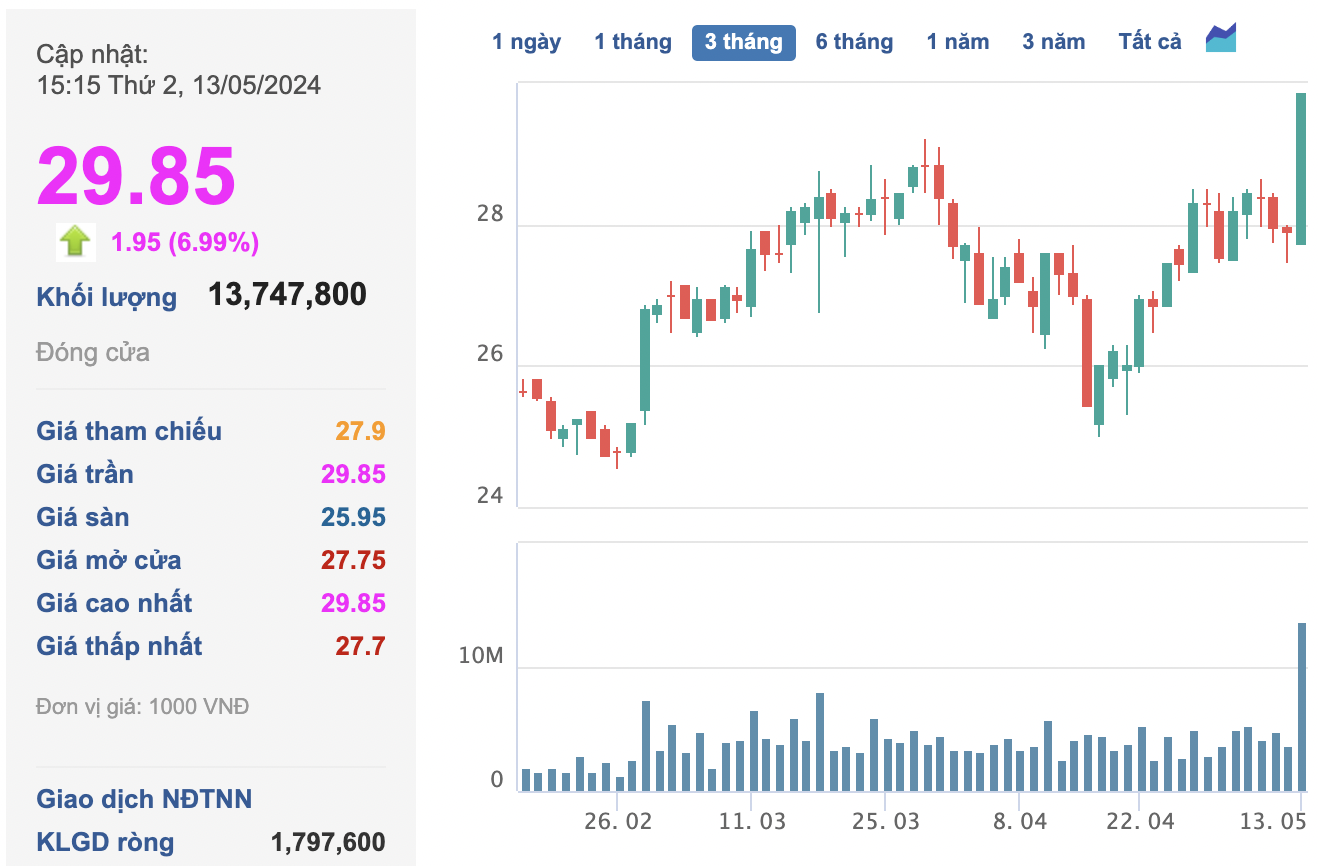This screenshot has width=1318, height=866.
Task: Click the KLGD ròng value 1,797,600
Action: click(x=328, y=842)
